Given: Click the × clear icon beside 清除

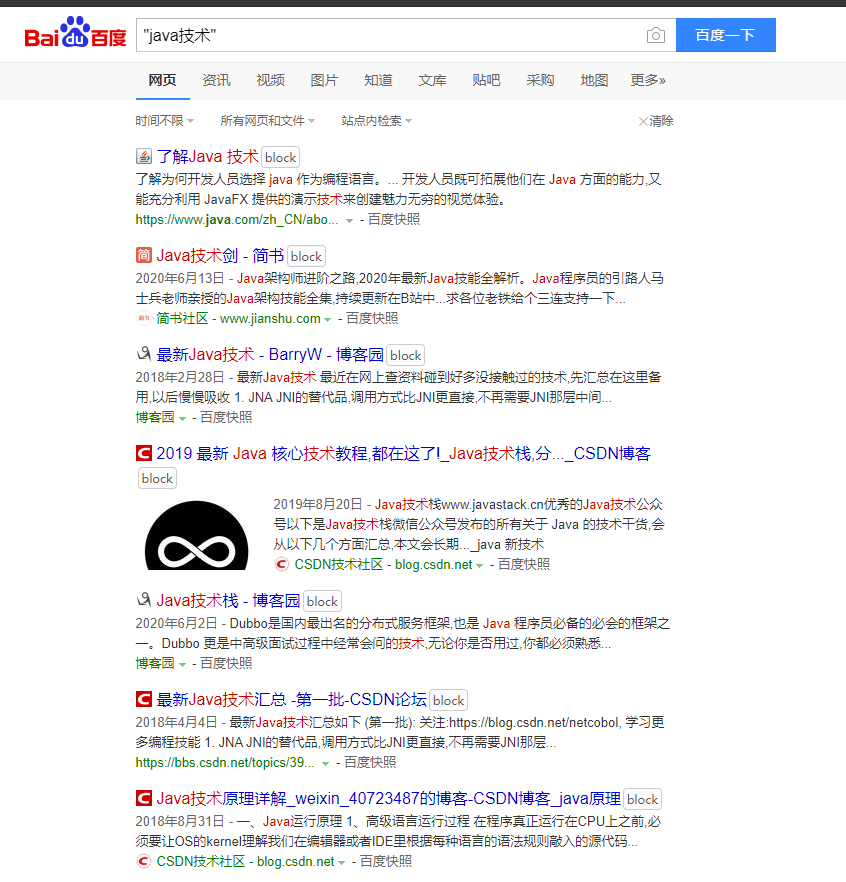Looking at the screenshot, I should point(644,120).
